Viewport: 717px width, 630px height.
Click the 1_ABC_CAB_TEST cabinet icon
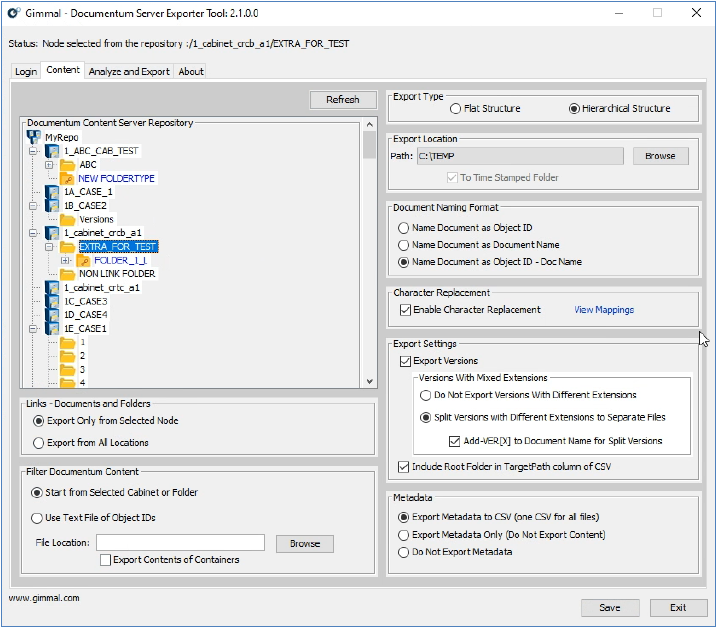point(53,151)
